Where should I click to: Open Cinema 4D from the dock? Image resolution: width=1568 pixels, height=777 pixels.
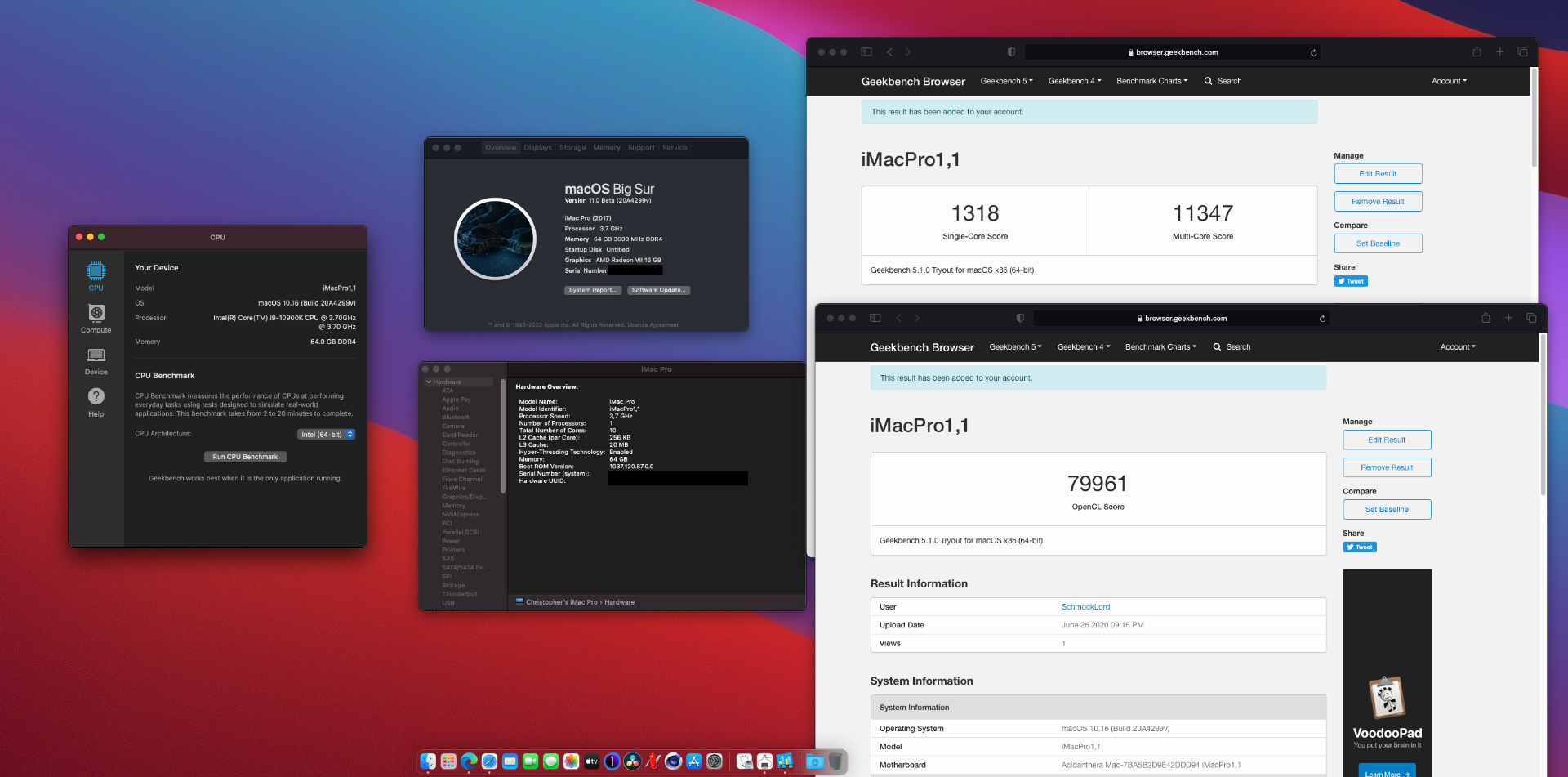click(673, 761)
